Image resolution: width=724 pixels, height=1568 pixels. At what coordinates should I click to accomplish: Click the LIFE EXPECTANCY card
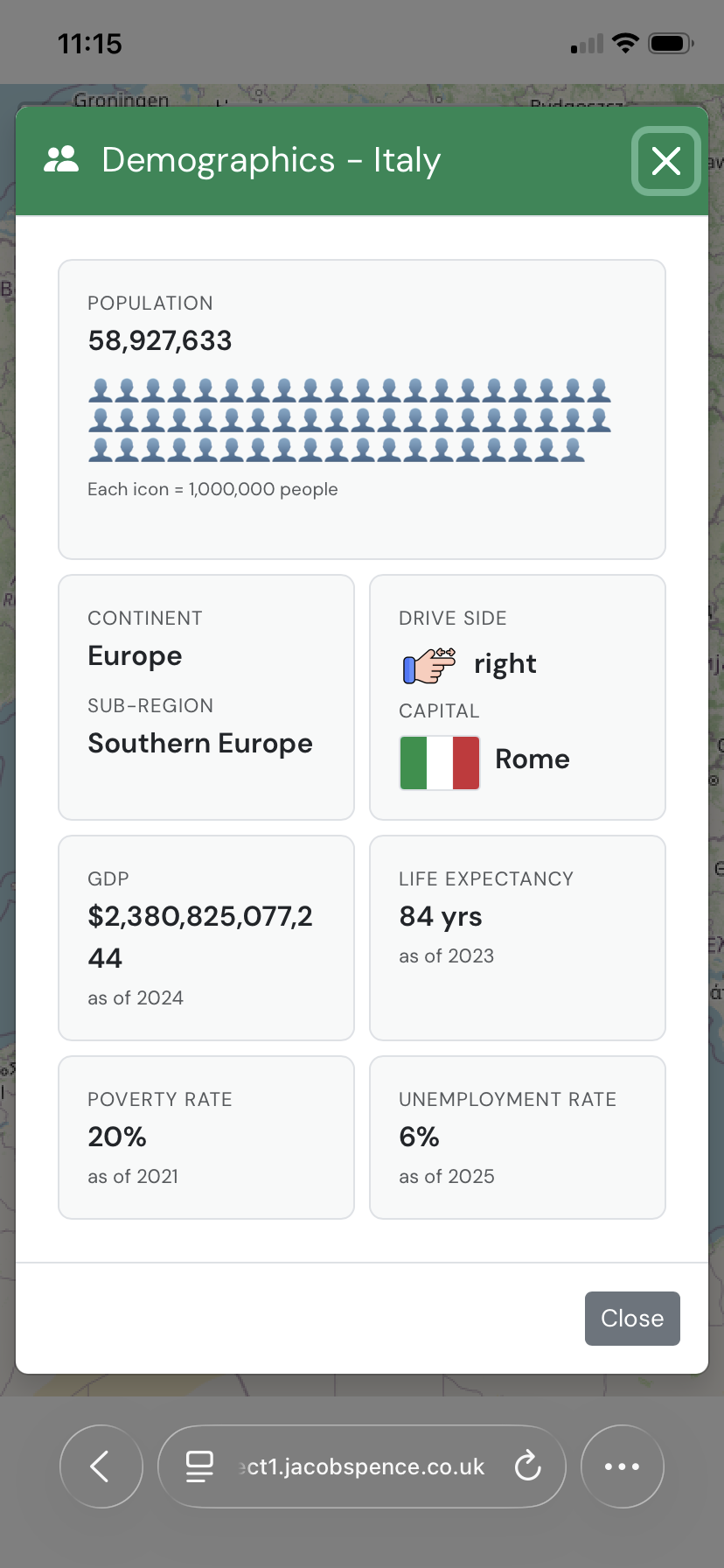(x=516, y=937)
